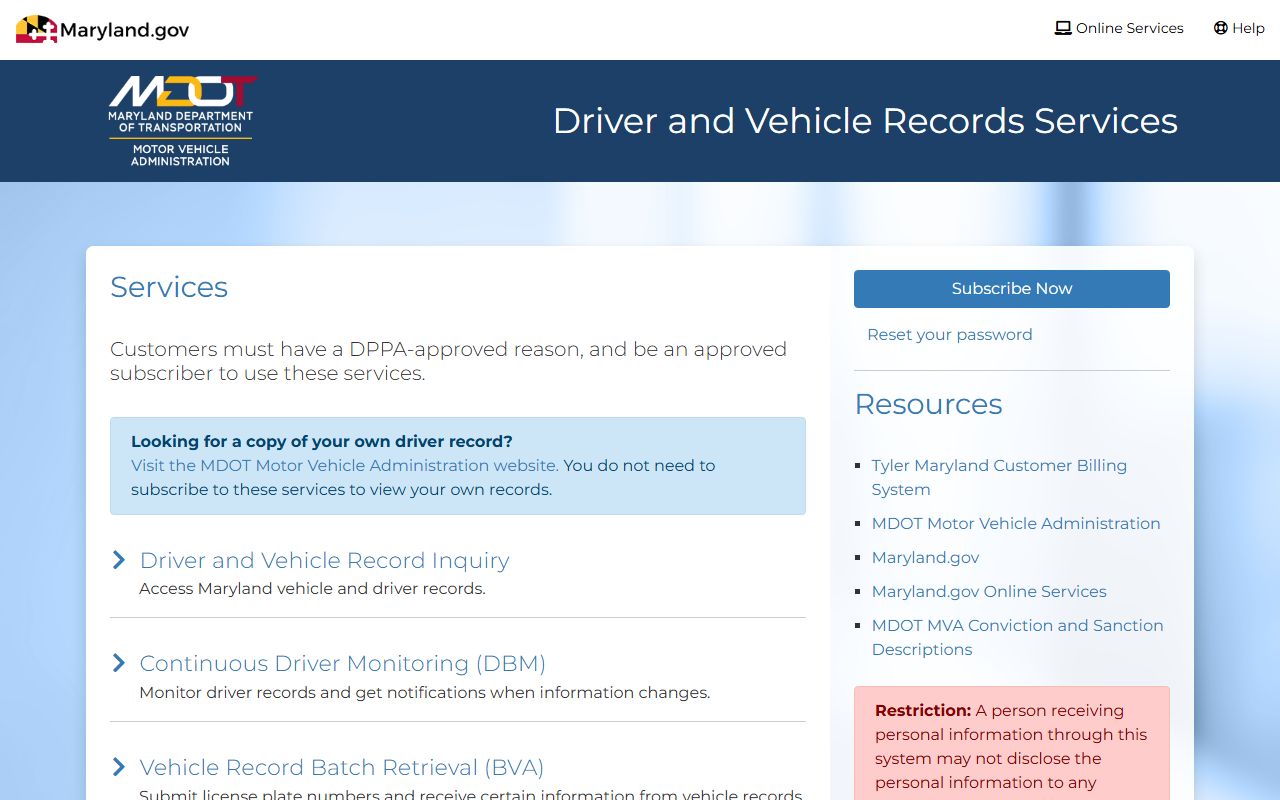Click 'Looking for a copy of your own driver record?'
The width and height of the screenshot is (1280, 800).
click(322, 441)
